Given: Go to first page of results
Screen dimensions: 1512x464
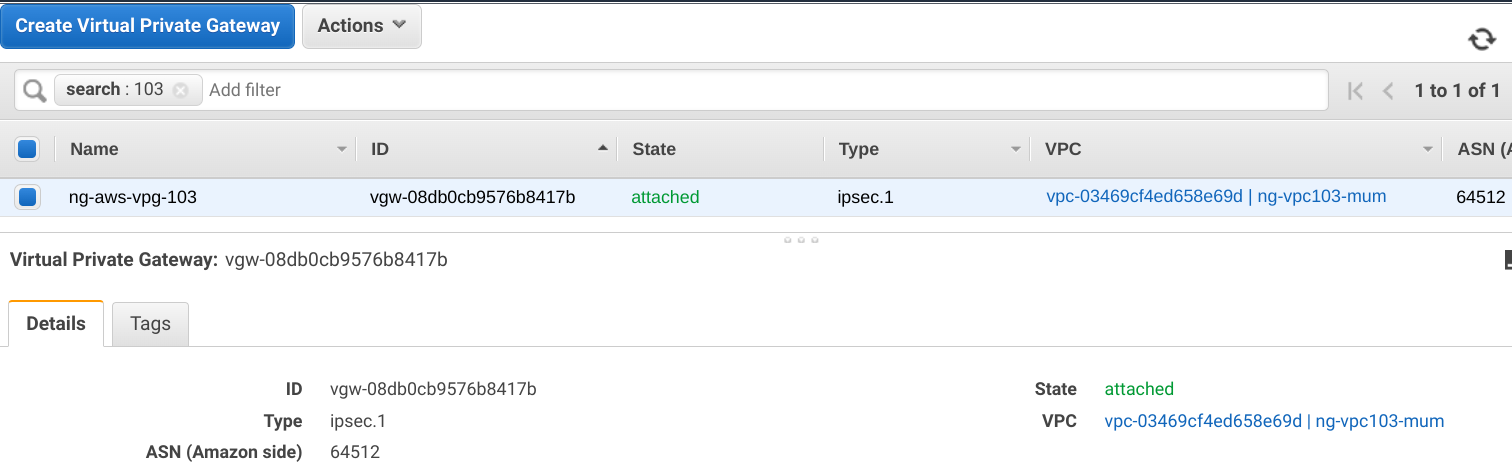Looking at the screenshot, I should coord(1355,91).
